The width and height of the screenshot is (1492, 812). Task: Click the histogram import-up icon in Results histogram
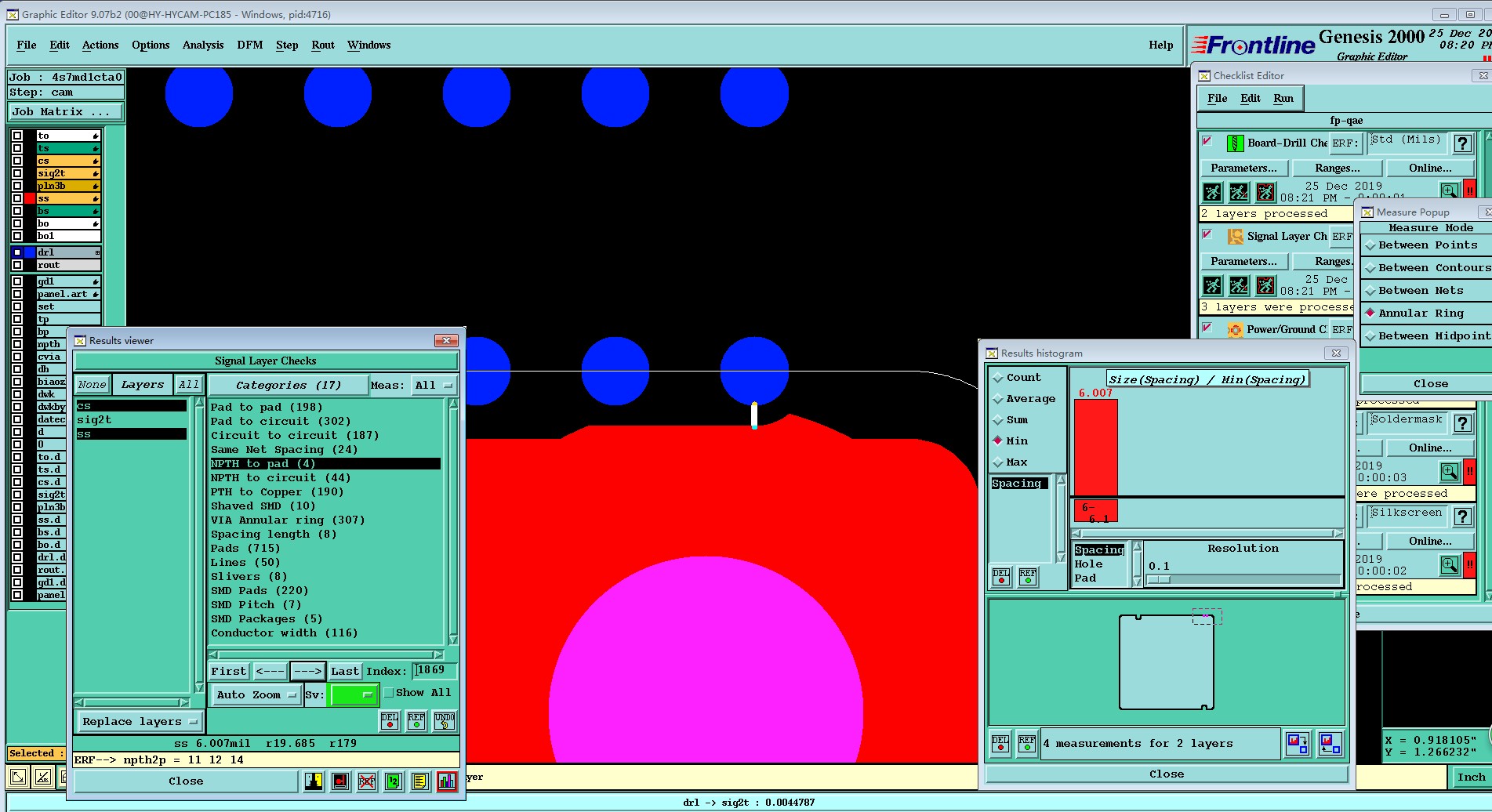(1330, 743)
